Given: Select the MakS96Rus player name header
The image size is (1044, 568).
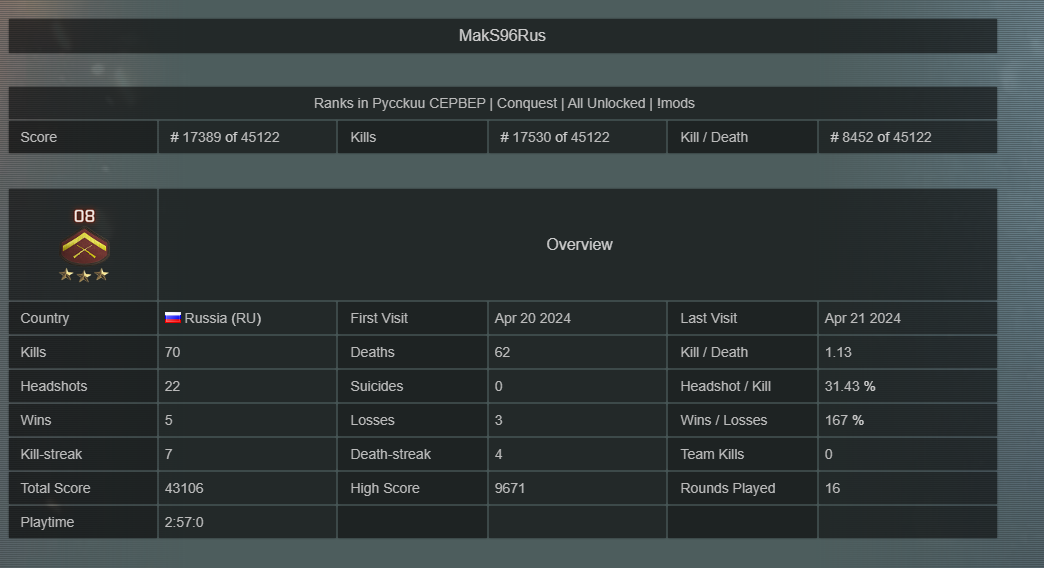Looking at the screenshot, I should [x=502, y=36].
